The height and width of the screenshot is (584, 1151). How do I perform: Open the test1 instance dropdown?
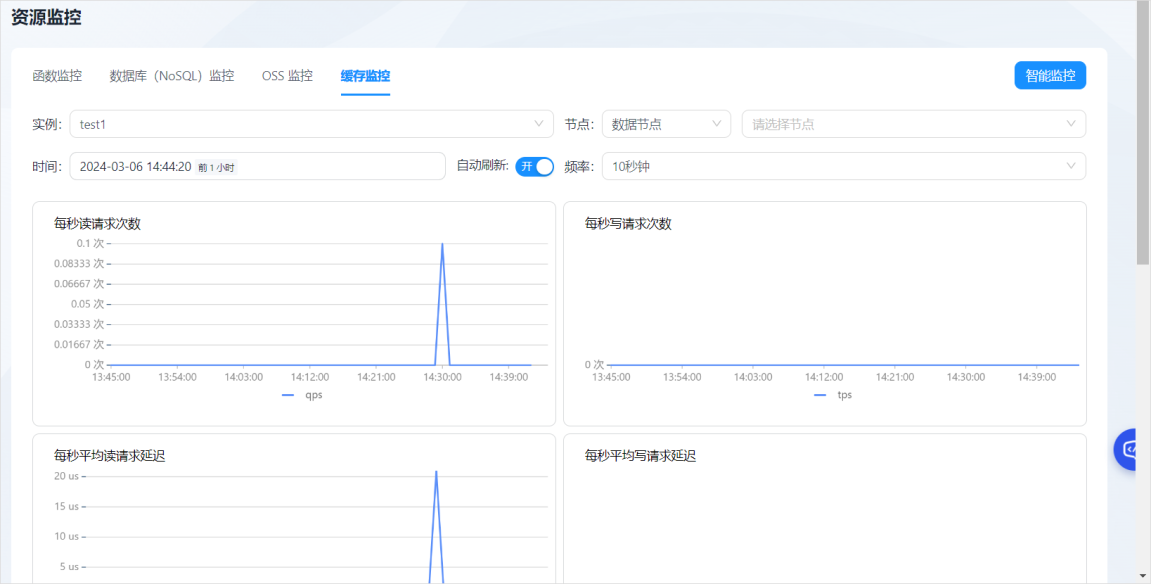tap(311, 124)
